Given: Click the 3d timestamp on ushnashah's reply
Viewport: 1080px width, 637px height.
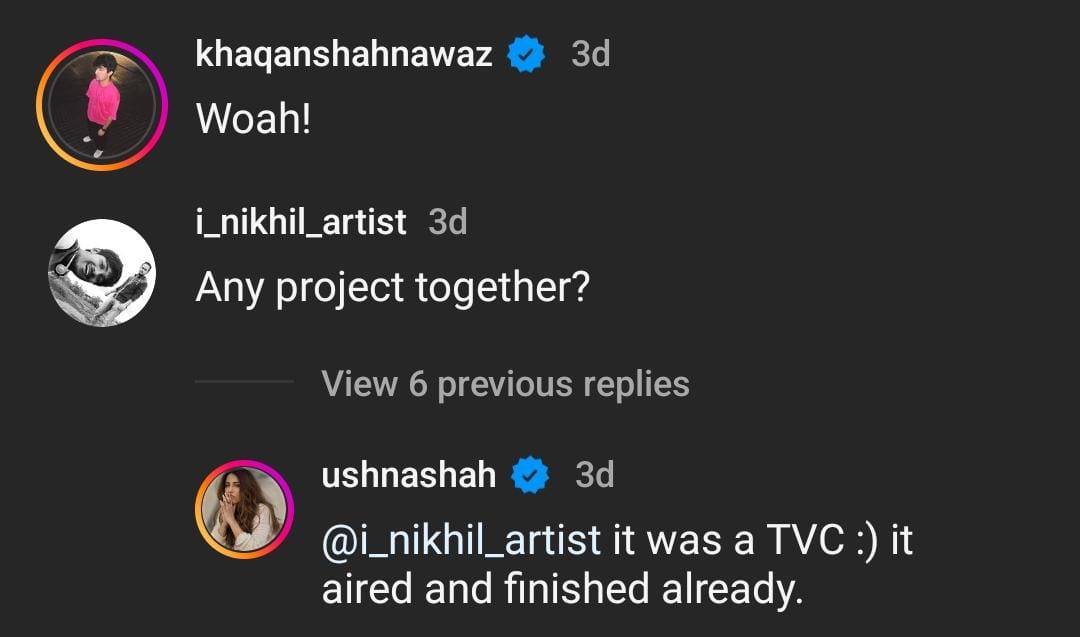Looking at the screenshot, I should point(594,475).
